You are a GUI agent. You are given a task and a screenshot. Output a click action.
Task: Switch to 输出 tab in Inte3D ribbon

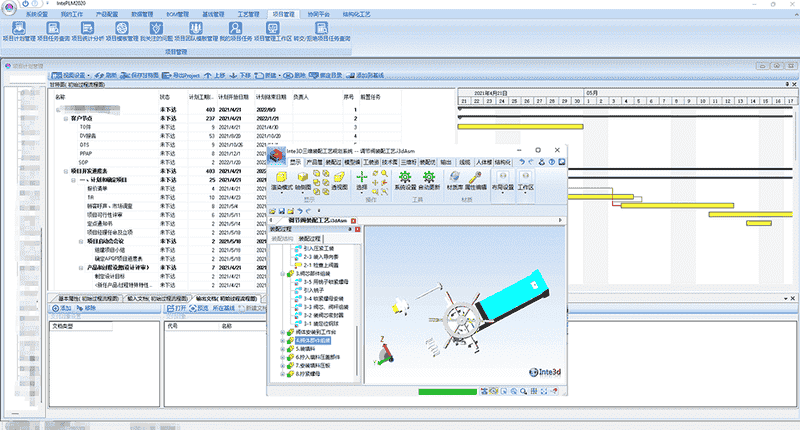(x=446, y=162)
